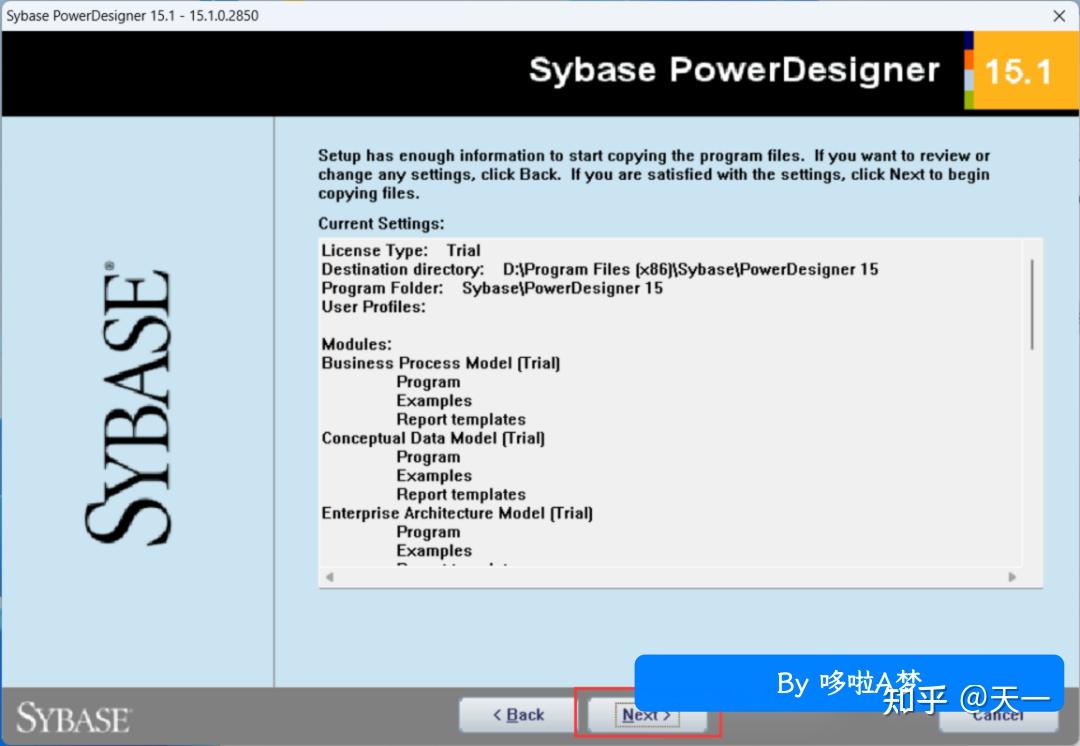1080x746 pixels.
Task: Click the installer title bar text
Action: tap(131, 15)
